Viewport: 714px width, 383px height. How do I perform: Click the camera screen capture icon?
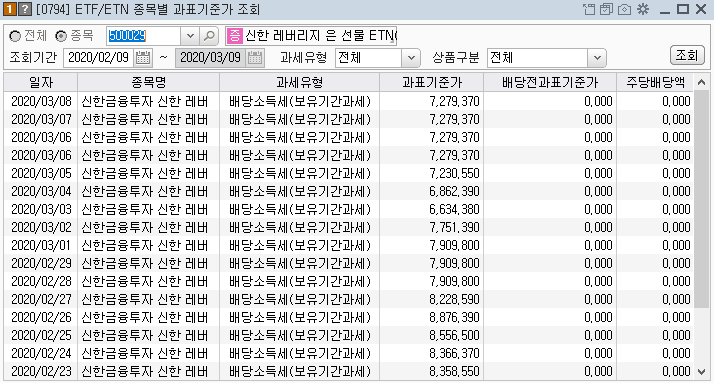click(624, 9)
